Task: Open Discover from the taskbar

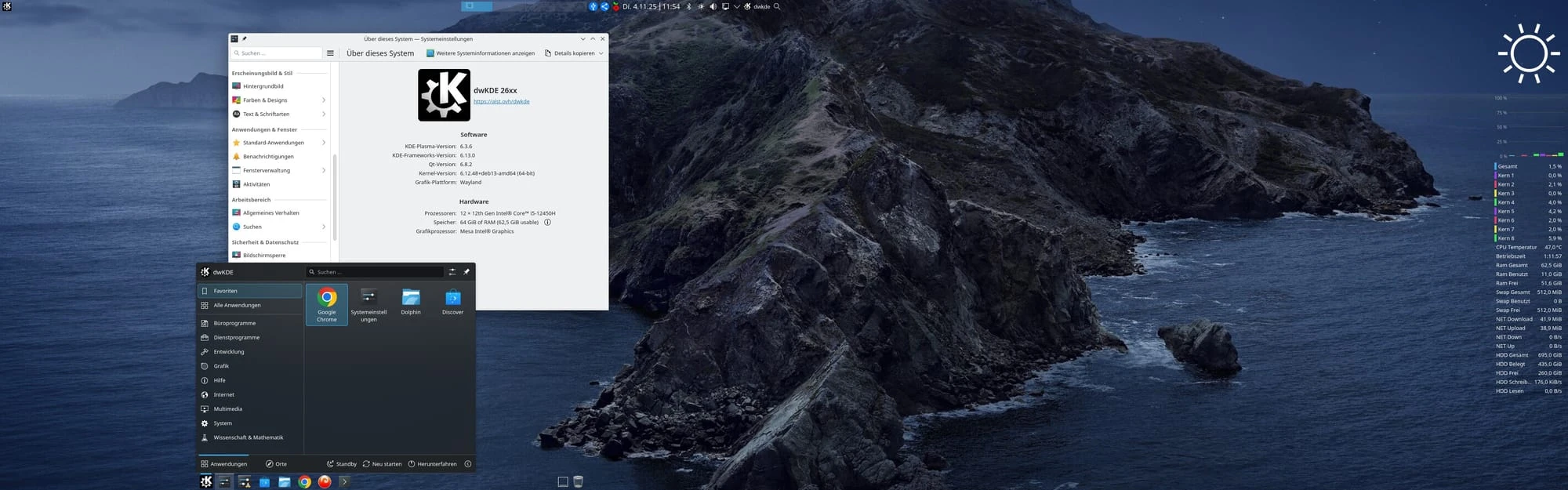Action: point(264,481)
